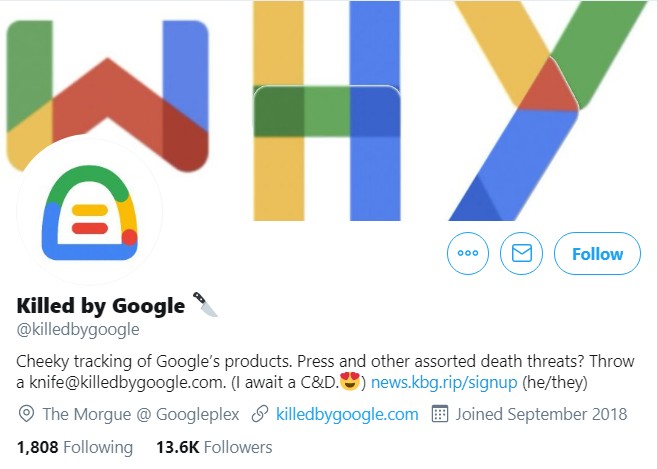Open the WHY banner header image
Viewport: 657px width, 469px height.
pos(328,111)
